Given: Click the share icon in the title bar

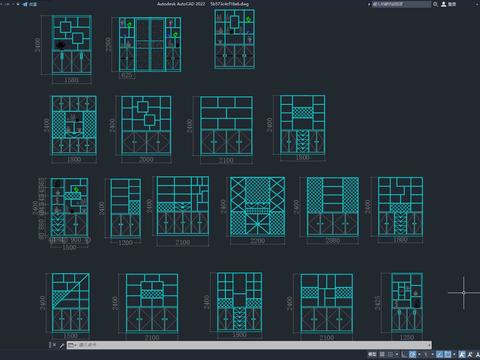Looking at the screenshot, I should pyautogui.click(x=25, y=4).
